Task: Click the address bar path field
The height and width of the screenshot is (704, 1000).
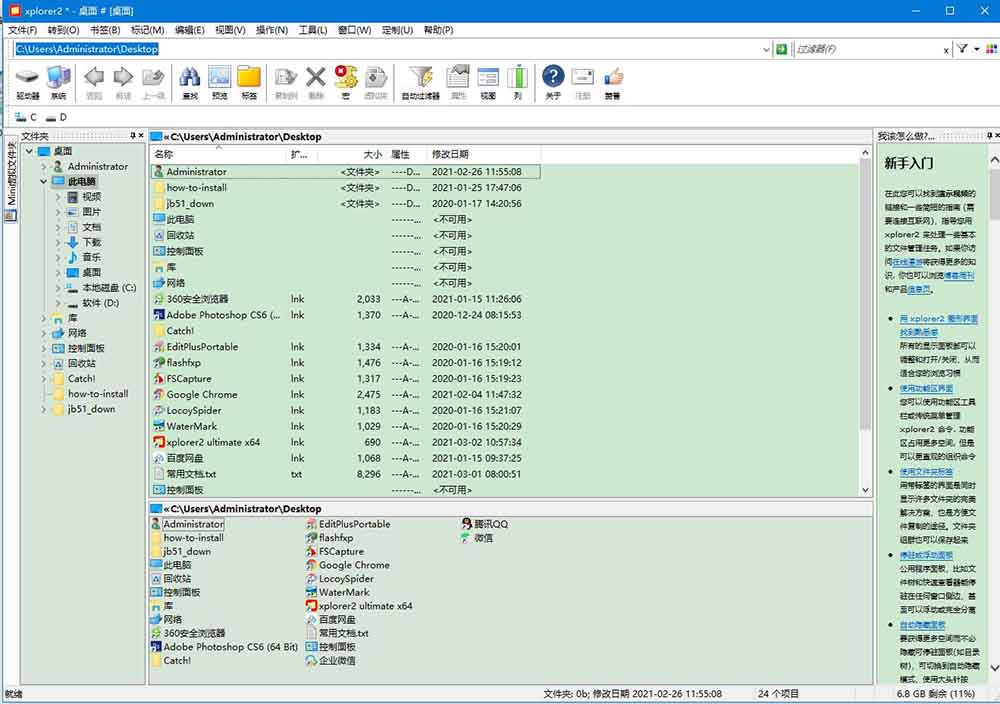Action: point(387,49)
